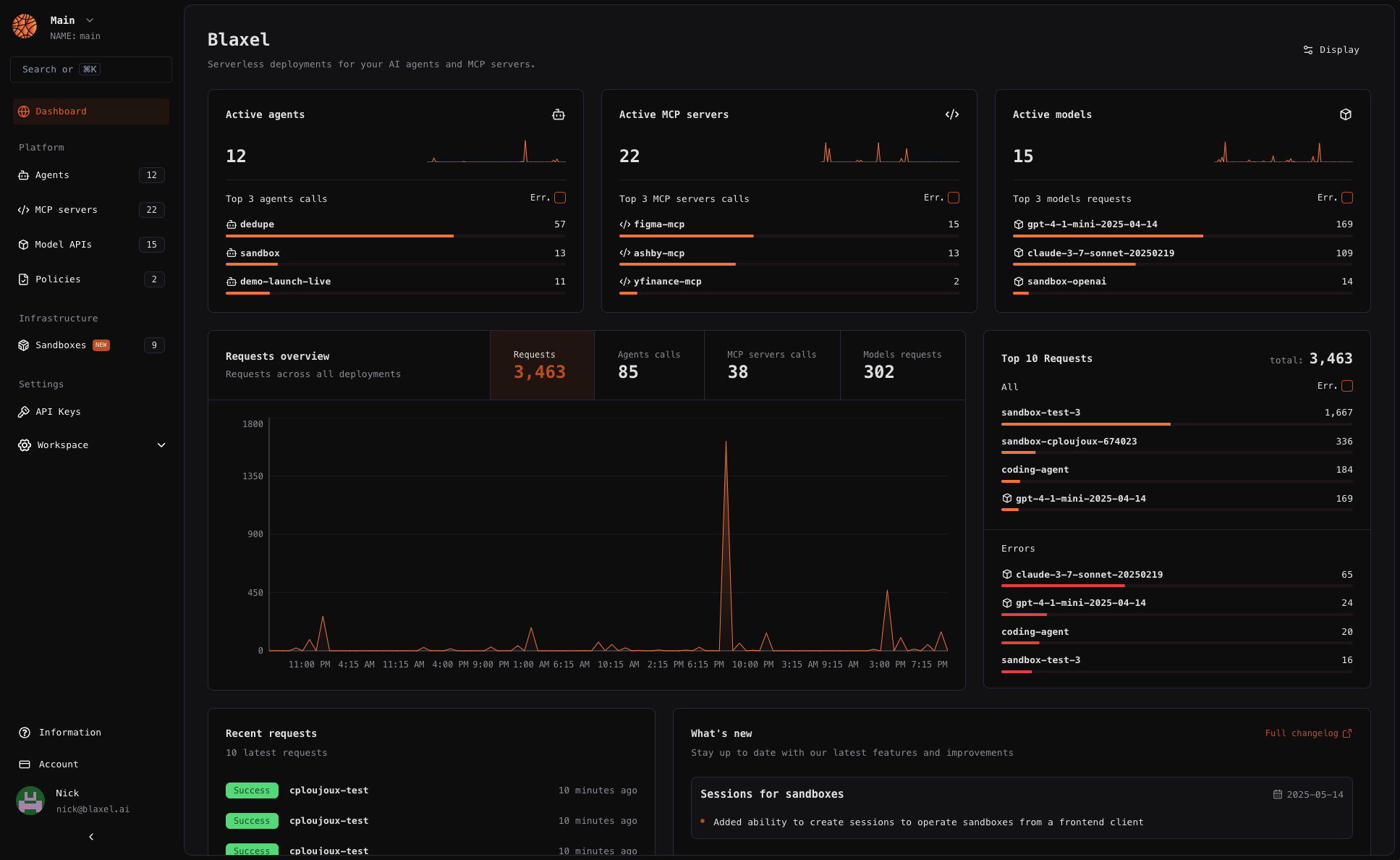This screenshot has width=1400, height=860.
Task: Toggle Err. checkbox for Top 3 agents calls
Action: pyautogui.click(x=560, y=198)
